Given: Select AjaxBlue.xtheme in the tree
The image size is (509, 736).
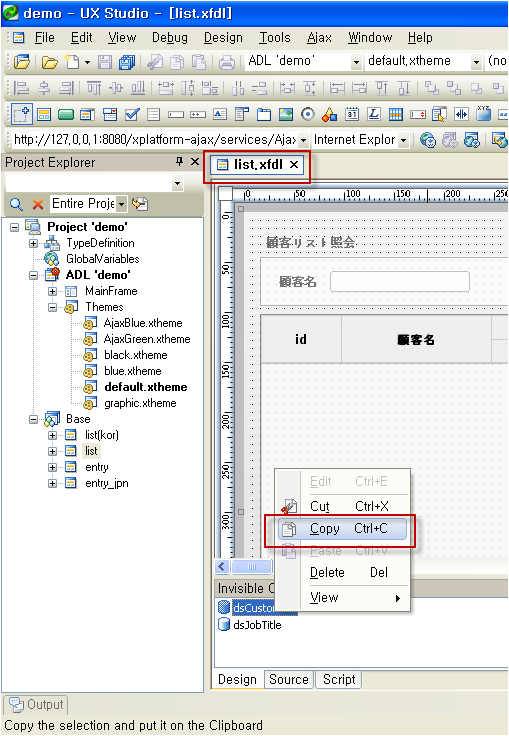Looking at the screenshot, I should point(143,323).
